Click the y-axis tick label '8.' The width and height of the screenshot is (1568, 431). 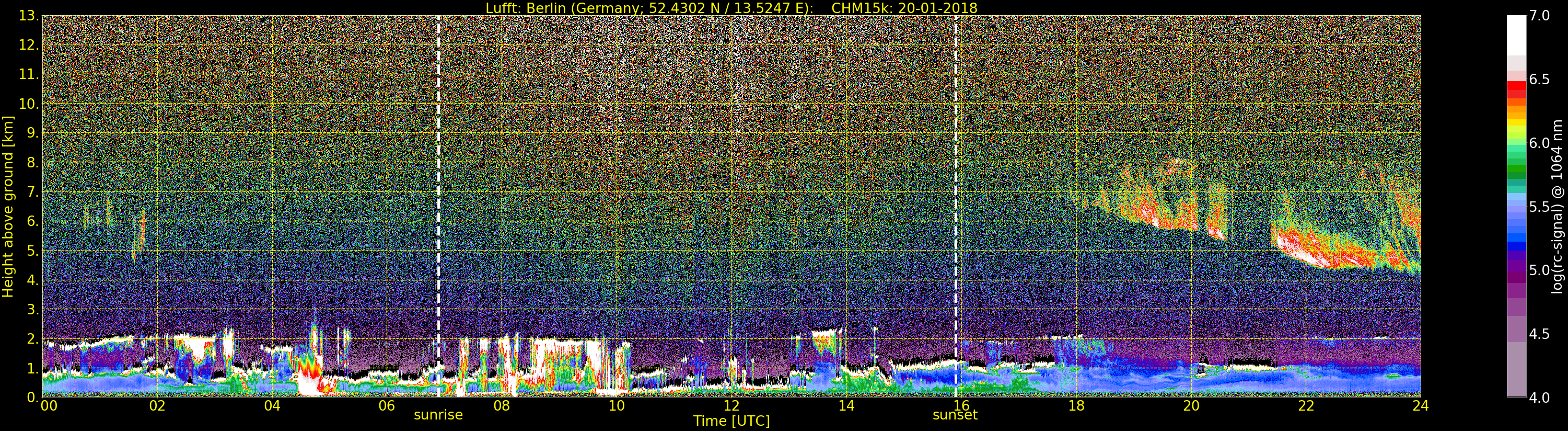coord(32,163)
